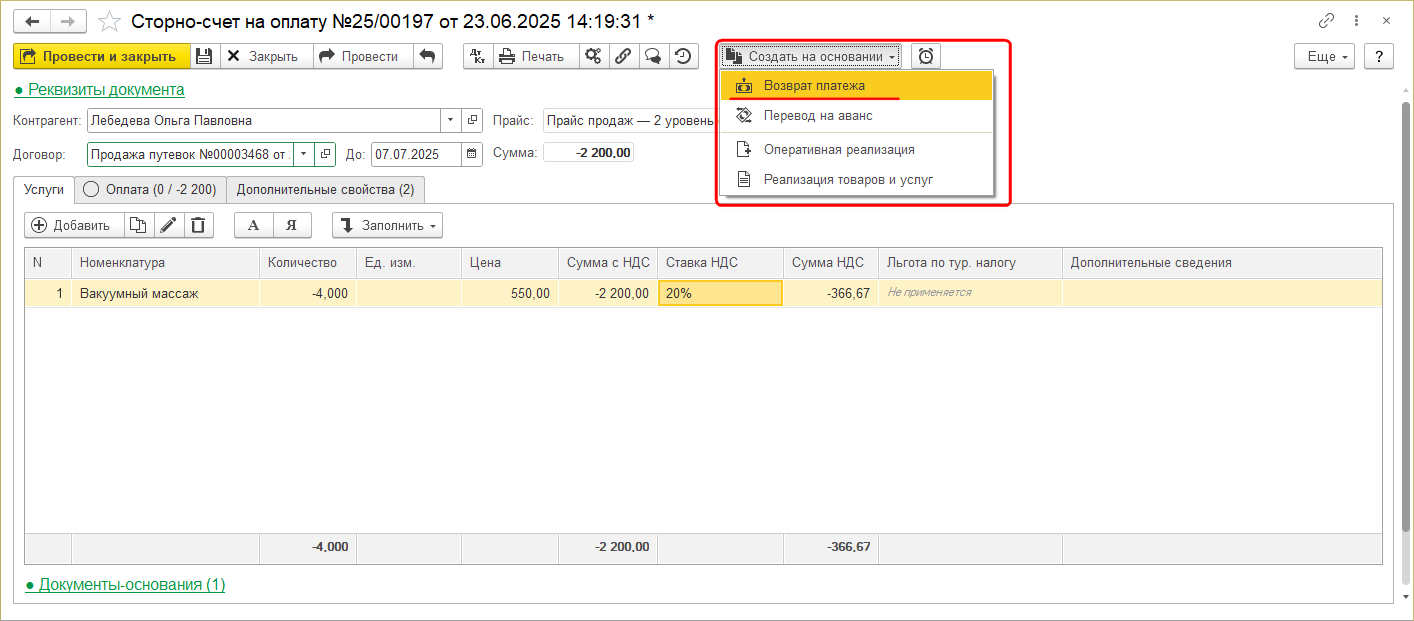Image resolution: width=1414 pixels, height=621 pixels.
Task: Go forward with the right arrow button
Action: pos(68,21)
